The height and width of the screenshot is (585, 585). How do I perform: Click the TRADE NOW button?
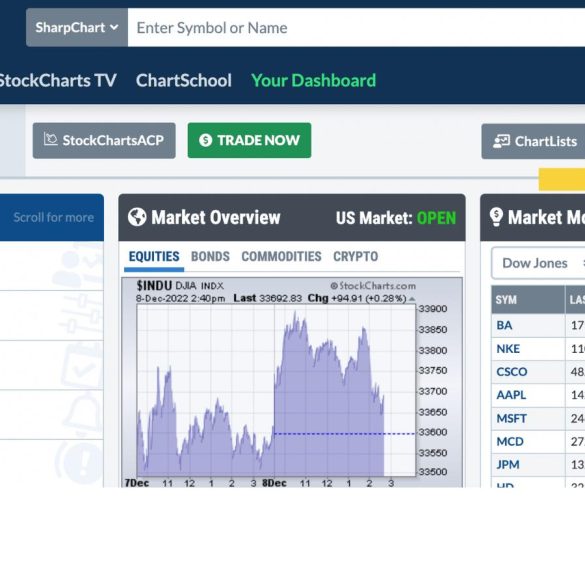(249, 140)
